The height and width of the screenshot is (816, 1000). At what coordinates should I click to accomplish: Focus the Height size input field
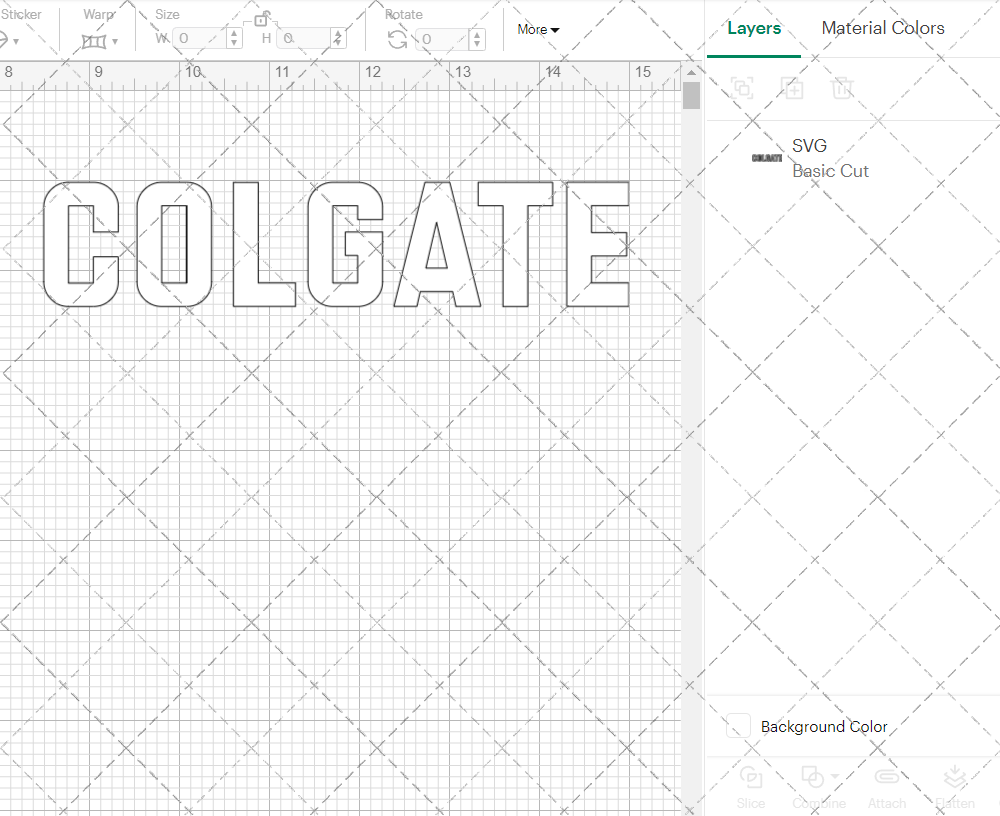pyautogui.click(x=305, y=38)
